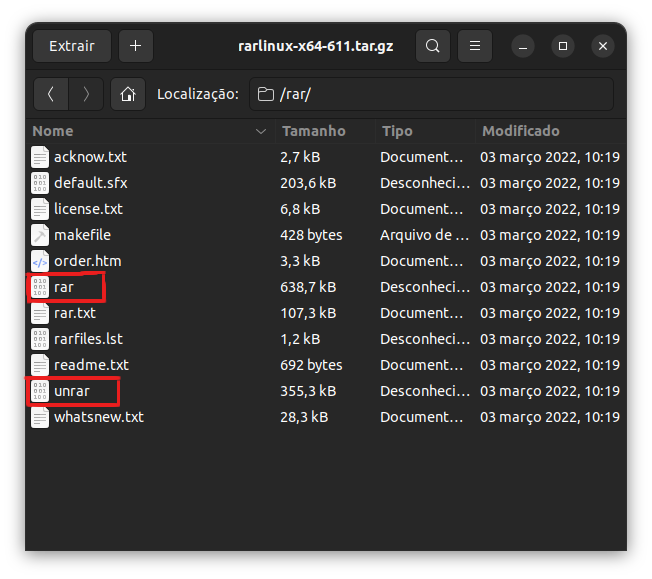652x579 pixels.
Task: Select the whatsnew.txt document icon
Action: 40,417
